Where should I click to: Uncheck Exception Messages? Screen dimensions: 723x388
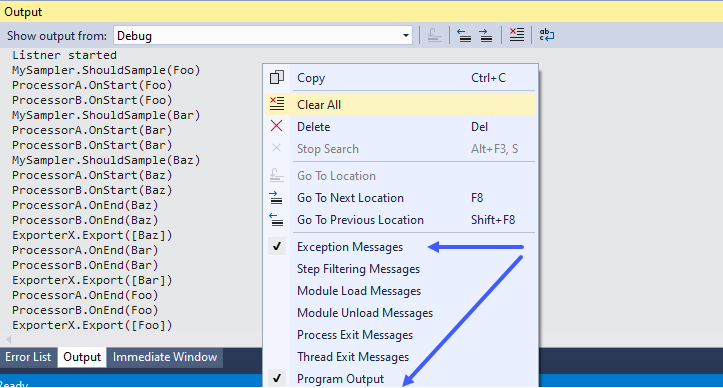tap(277, 247)
